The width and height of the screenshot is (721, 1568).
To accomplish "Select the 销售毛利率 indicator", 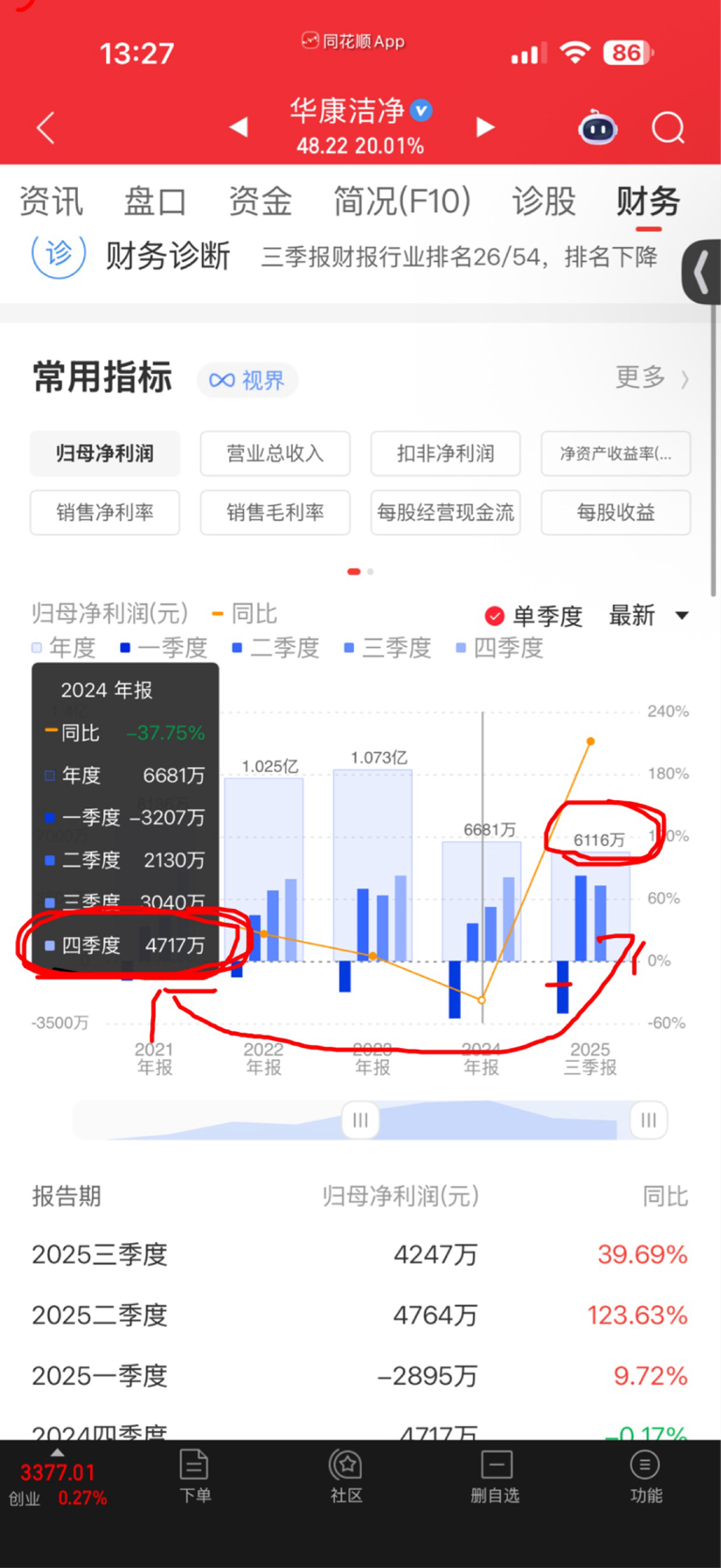I will (275, 513).
